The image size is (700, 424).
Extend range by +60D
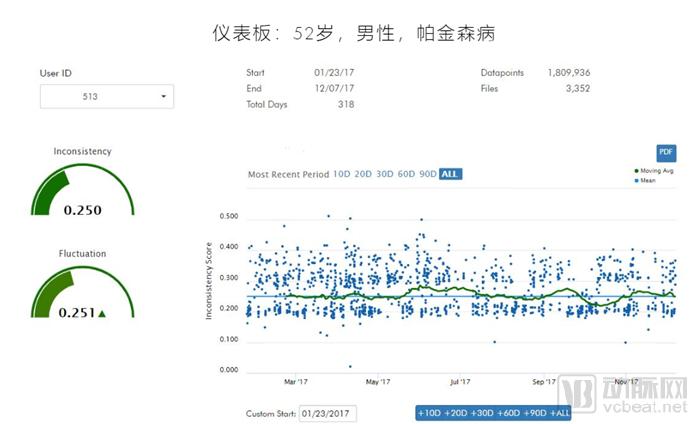(508, 413)
